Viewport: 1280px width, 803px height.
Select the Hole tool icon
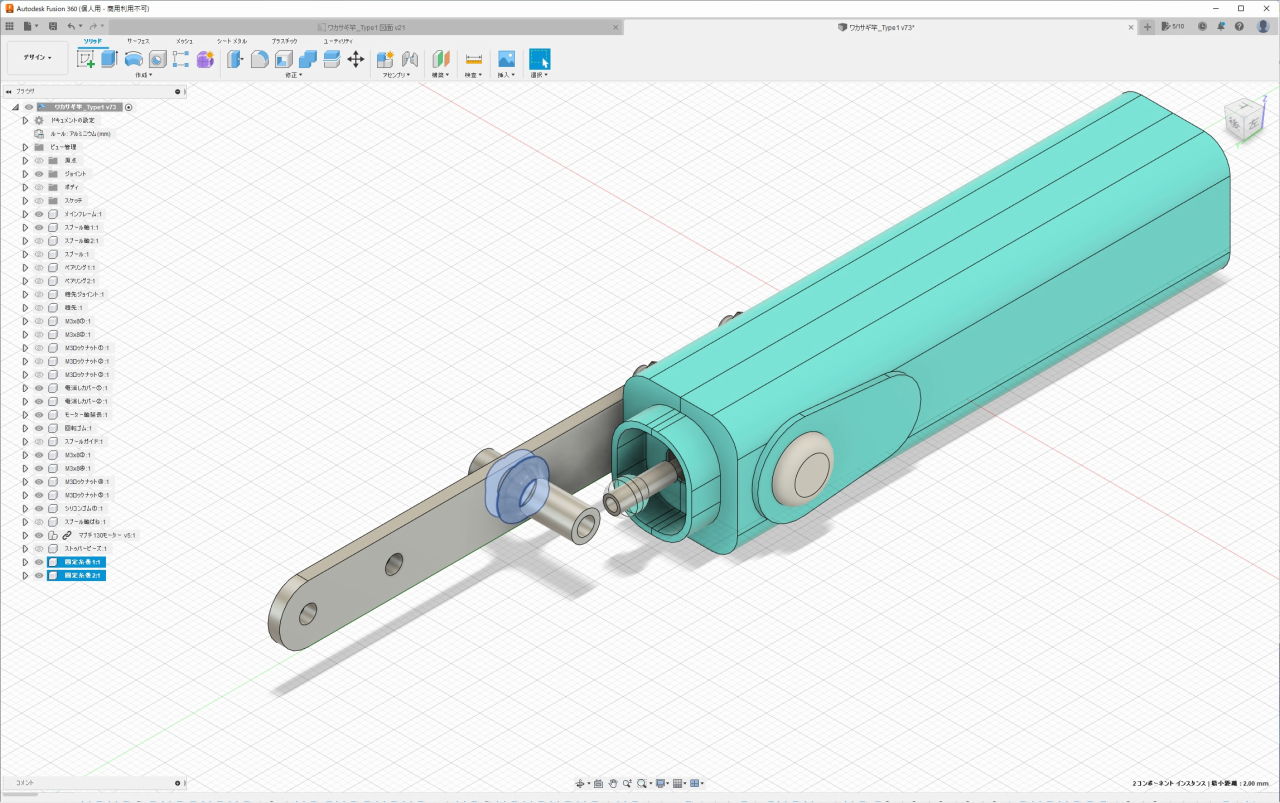(x=157, y=59)
